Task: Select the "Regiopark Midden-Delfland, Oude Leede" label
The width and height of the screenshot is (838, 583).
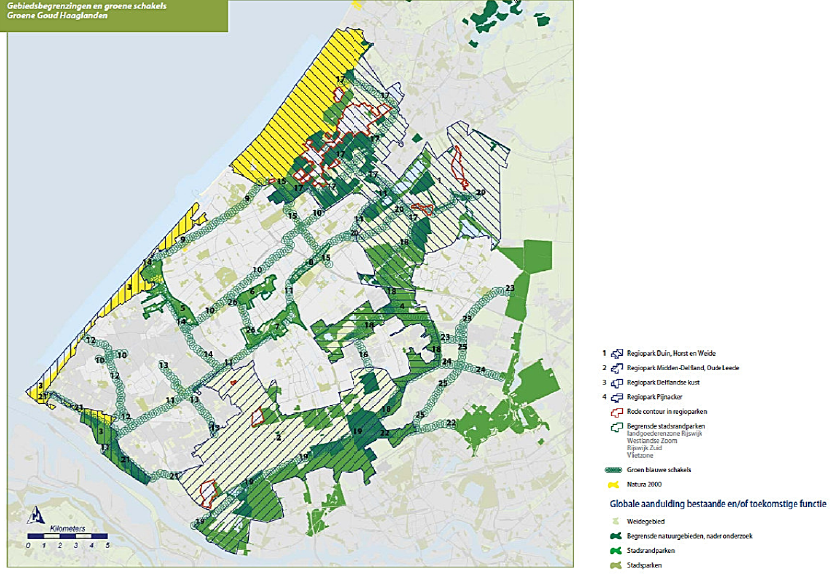Action: tap(683, 368)
